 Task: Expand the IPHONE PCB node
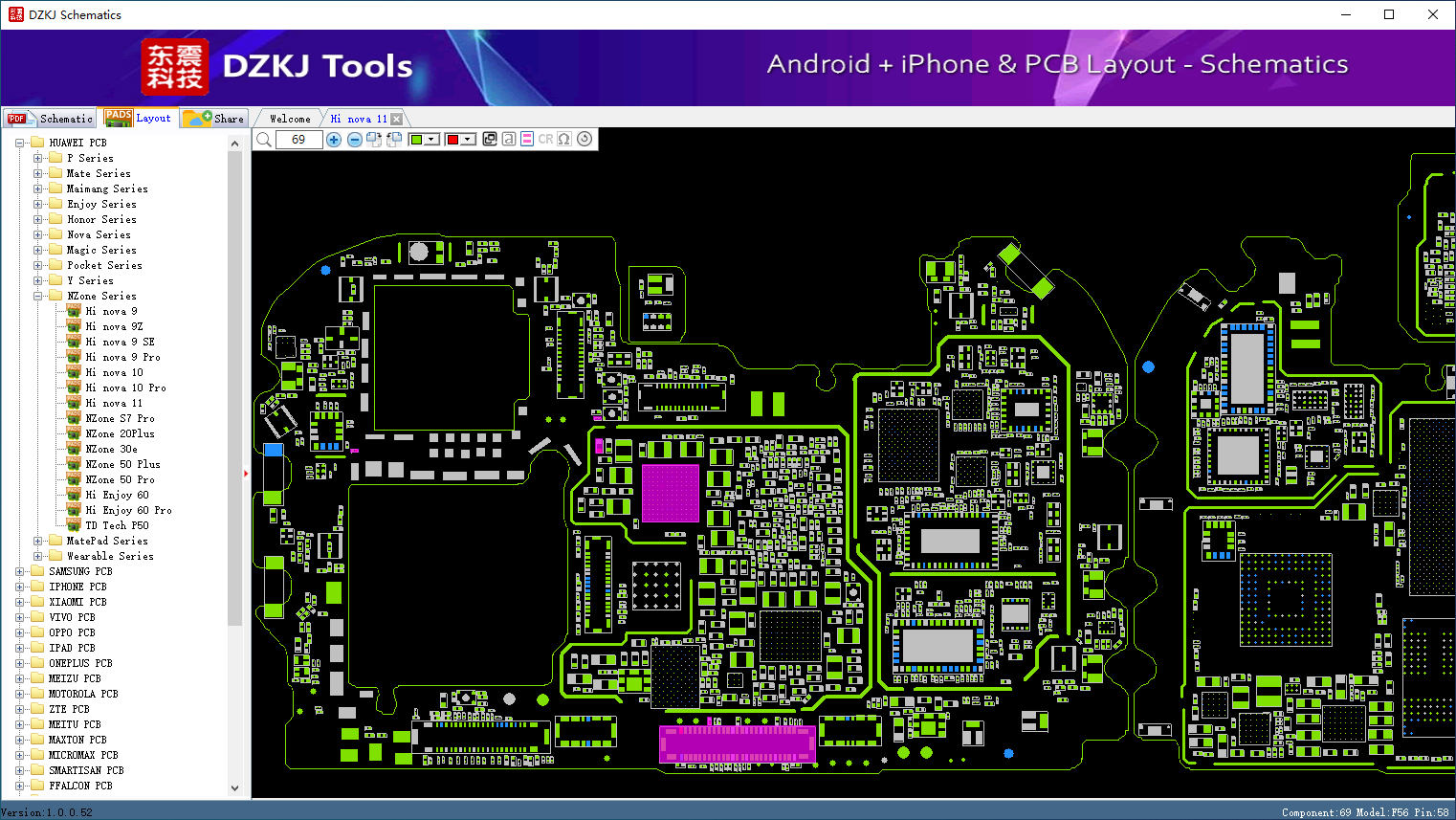[20, 587]
